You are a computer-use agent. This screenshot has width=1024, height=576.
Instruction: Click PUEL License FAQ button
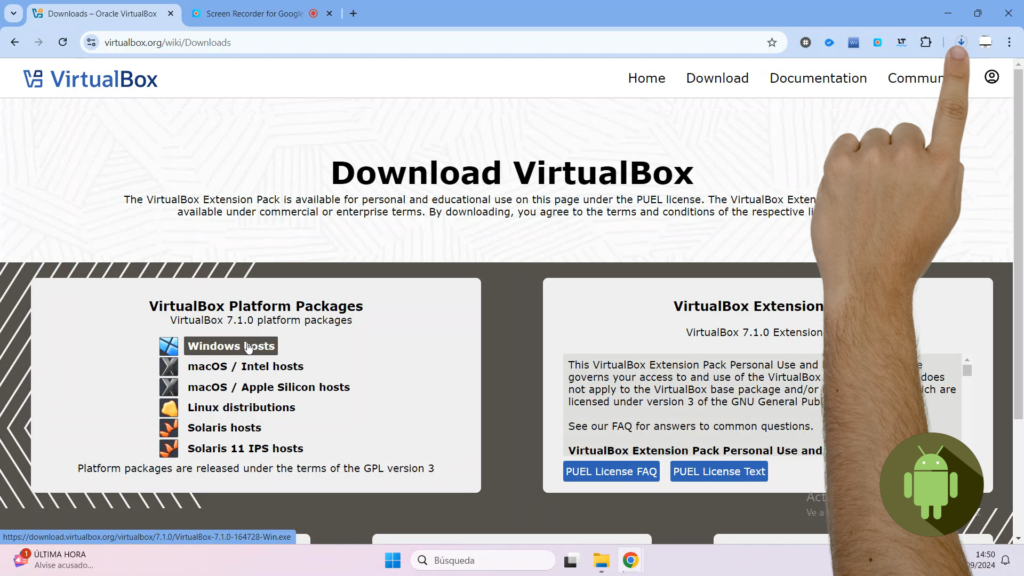click(611, 472)
